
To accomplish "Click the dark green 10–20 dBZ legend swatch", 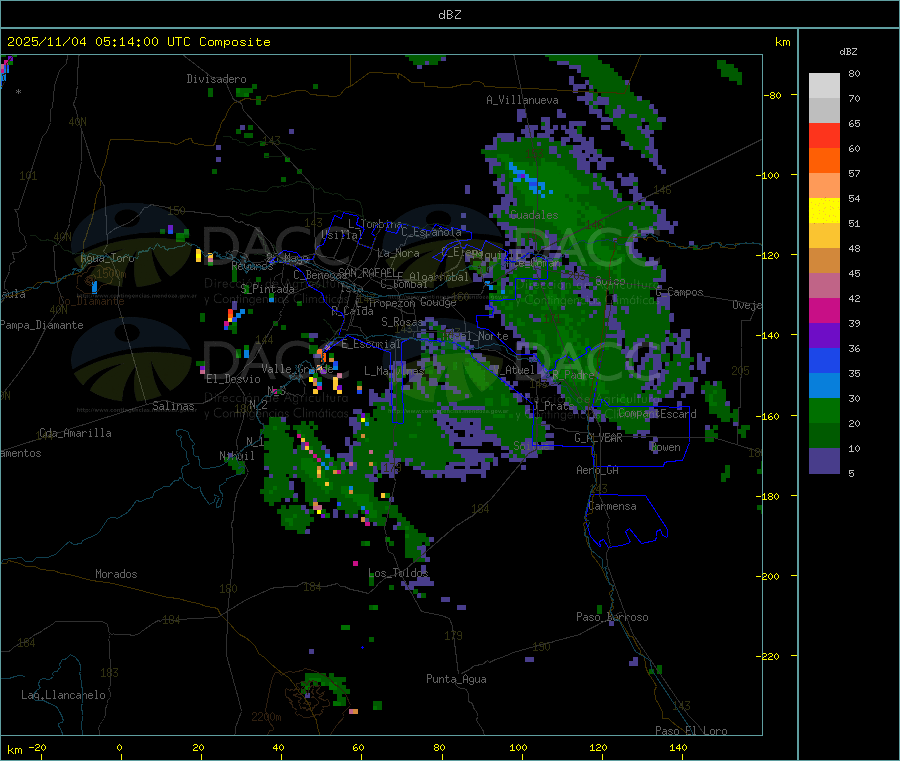I will pyautogui.click(x=824, y=436).
